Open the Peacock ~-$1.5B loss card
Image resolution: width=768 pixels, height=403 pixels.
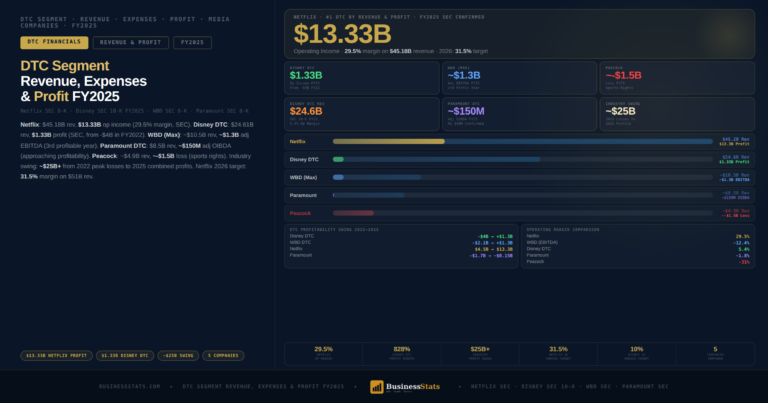click(x=677, y=78)
